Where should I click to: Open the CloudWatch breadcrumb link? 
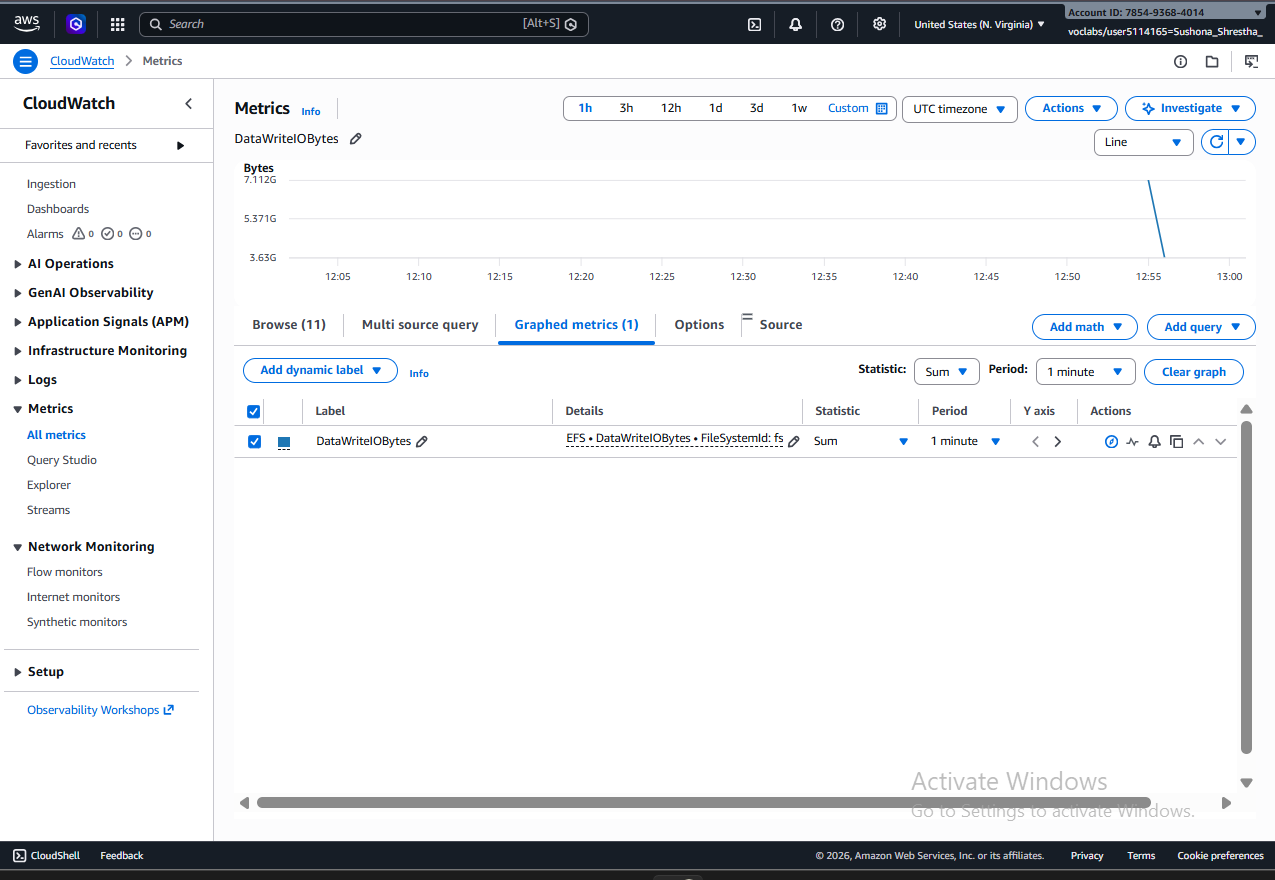(82, 61)
